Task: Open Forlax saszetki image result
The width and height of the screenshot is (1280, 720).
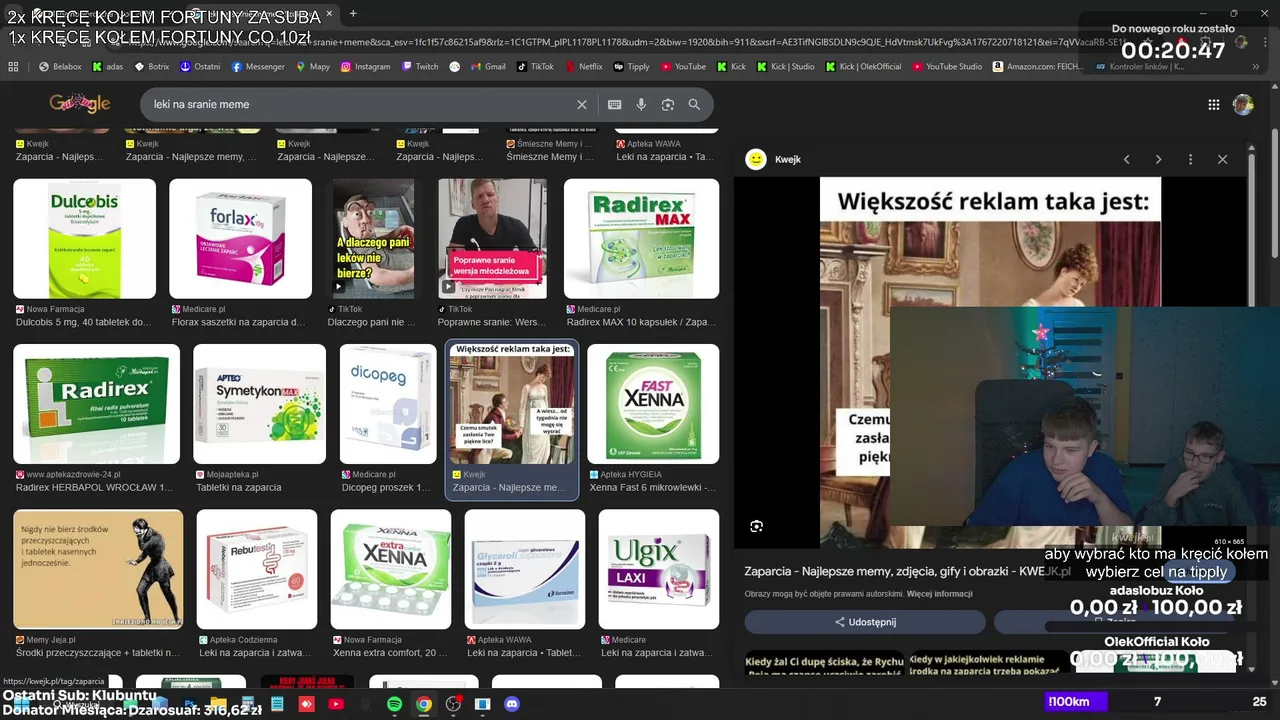Action: (x=240, y=238)
